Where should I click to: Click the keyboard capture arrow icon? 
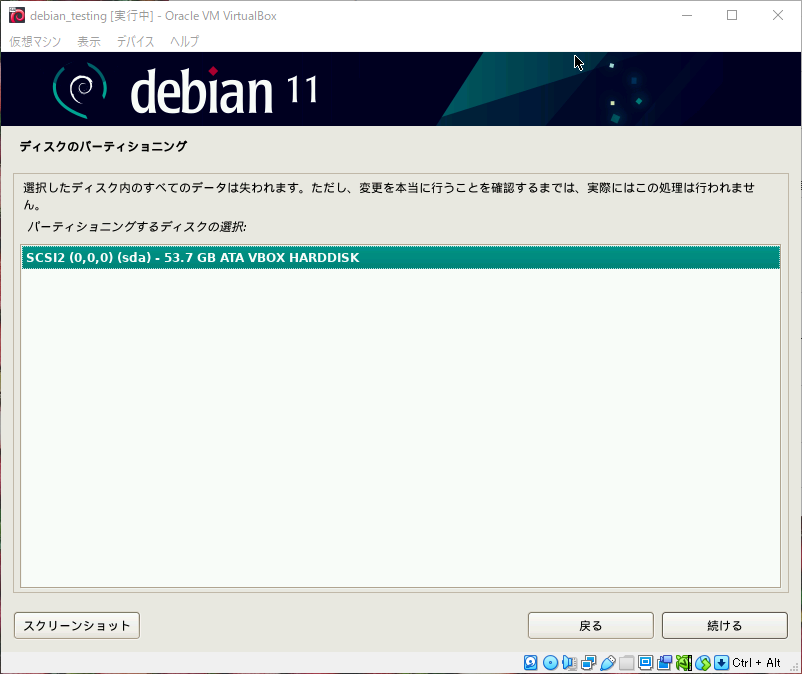point(722,663)
